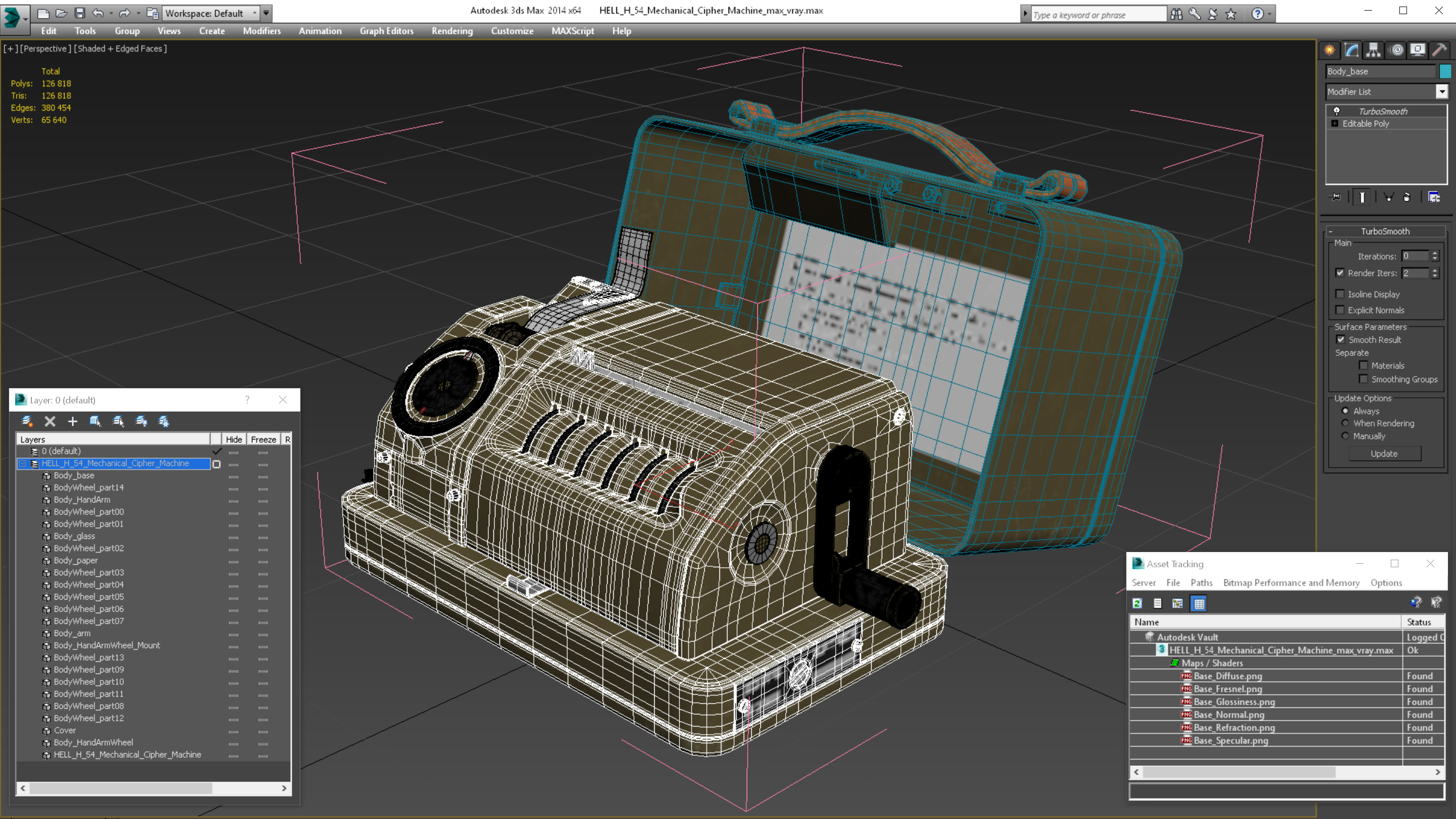Select the When Rendering radio button
Viewport: 1456px width, 819px height.
[x=1345, y=423]
